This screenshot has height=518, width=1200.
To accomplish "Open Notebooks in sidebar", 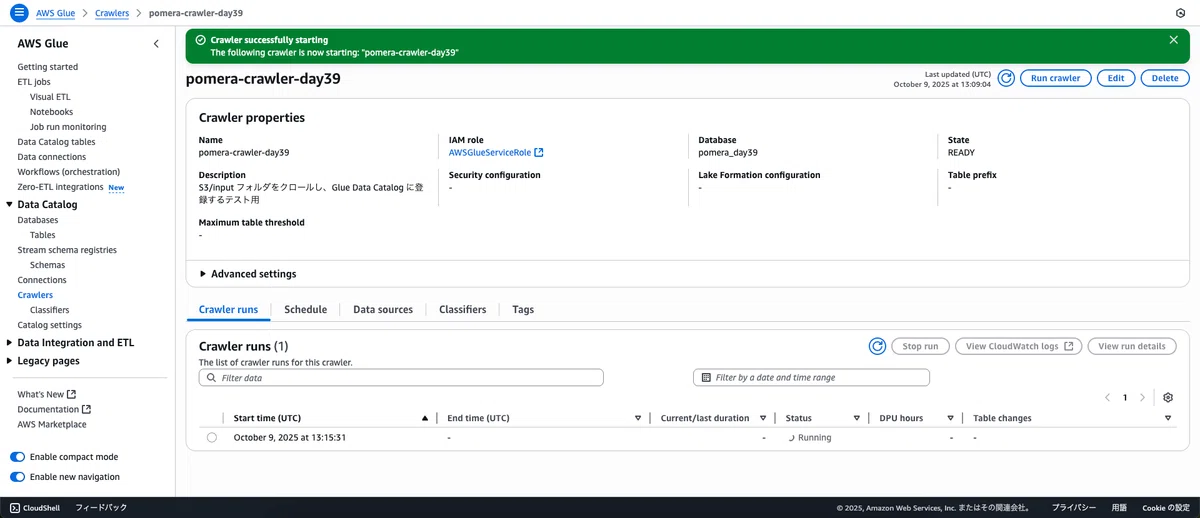I will point(51,112).
